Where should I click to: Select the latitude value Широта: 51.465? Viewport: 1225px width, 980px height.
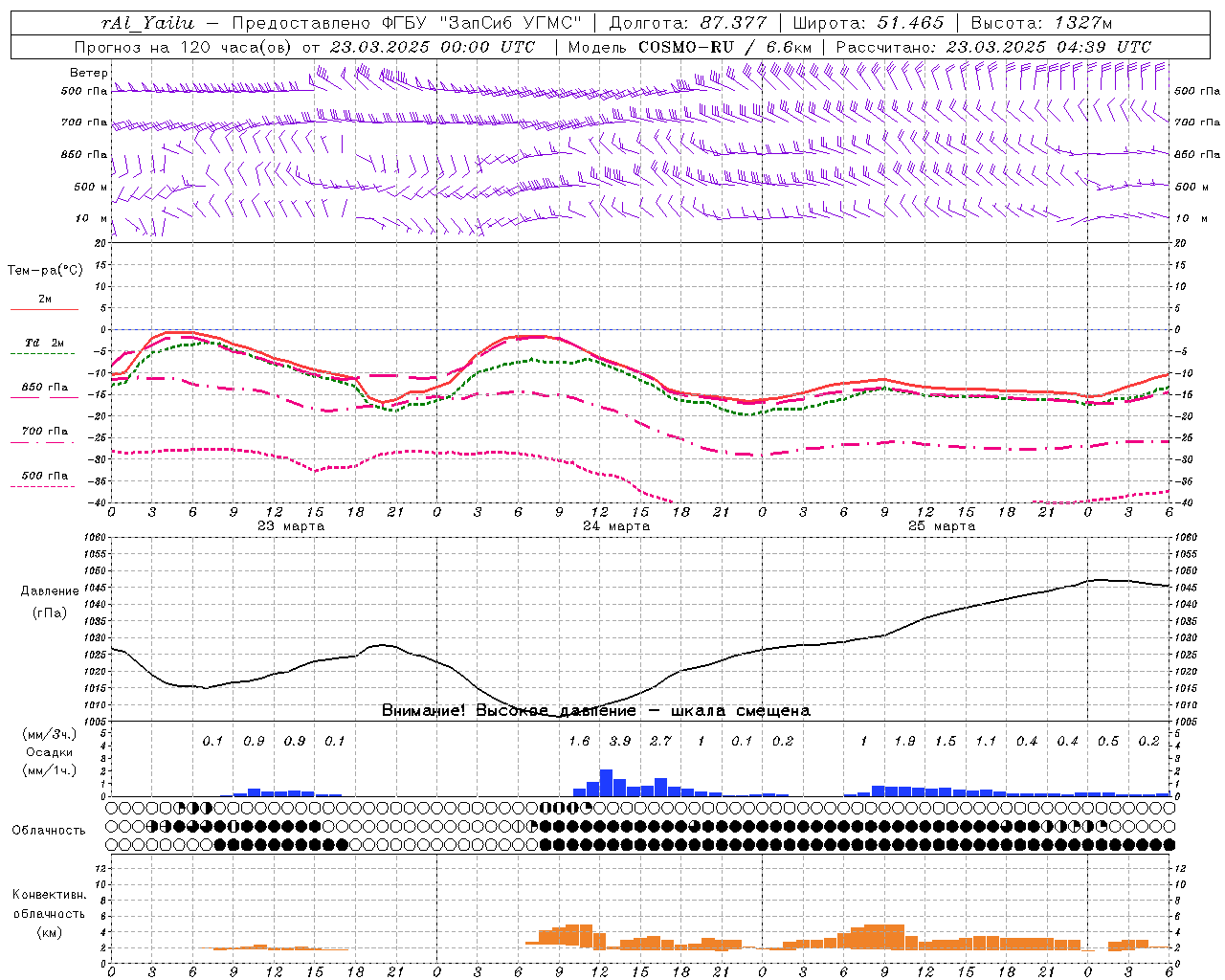(868, 23)
